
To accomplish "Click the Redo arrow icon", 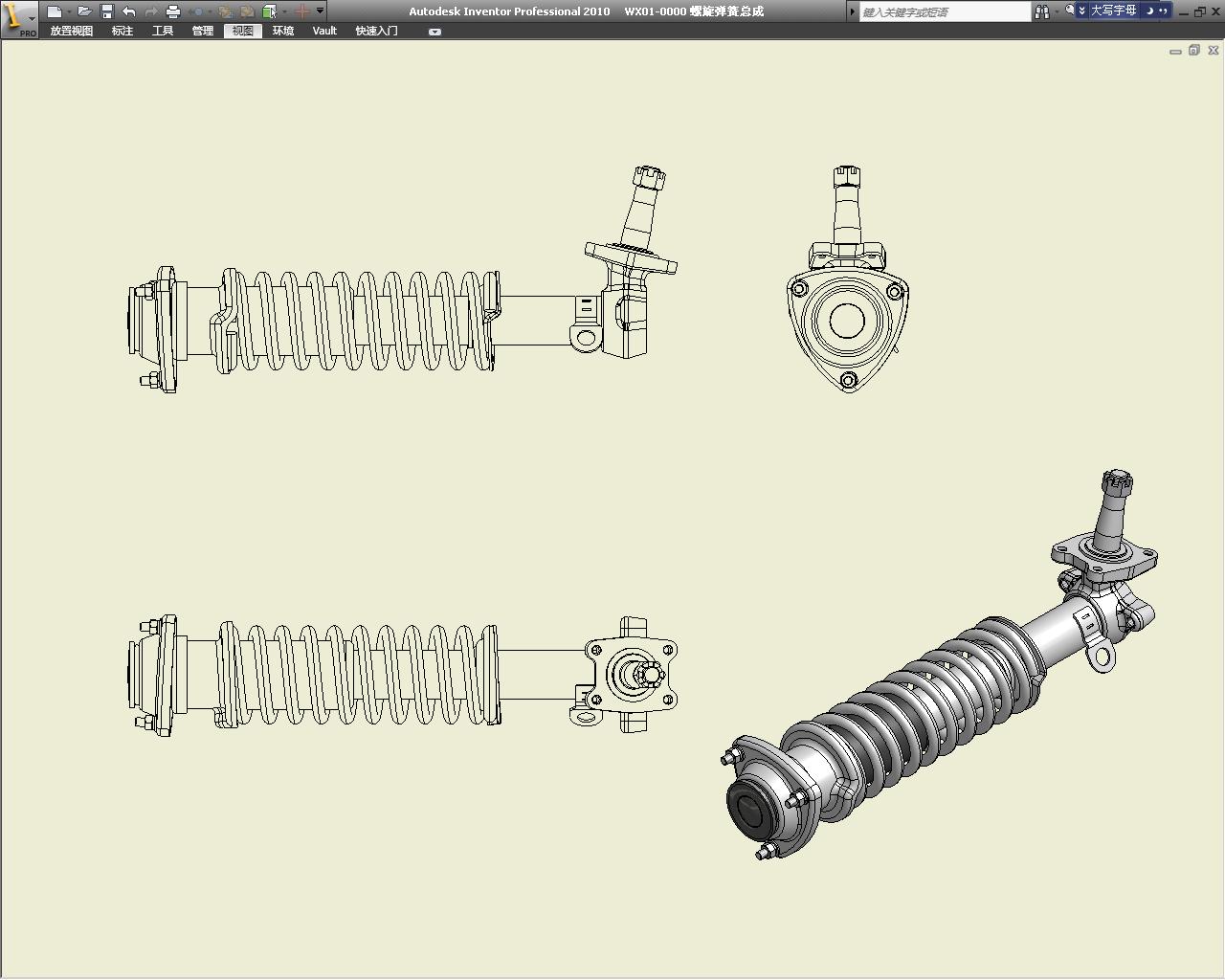I will (x=151, y=11).
